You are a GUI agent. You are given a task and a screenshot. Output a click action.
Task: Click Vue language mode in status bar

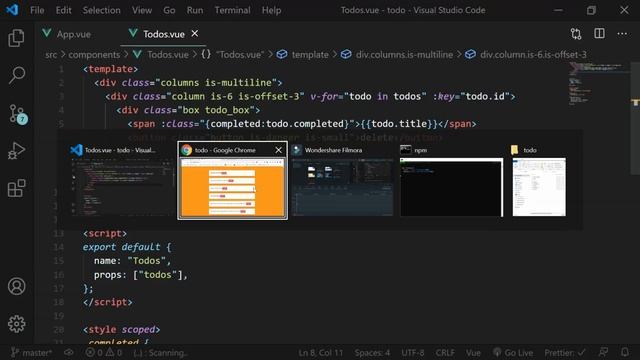tap(473, 353)
